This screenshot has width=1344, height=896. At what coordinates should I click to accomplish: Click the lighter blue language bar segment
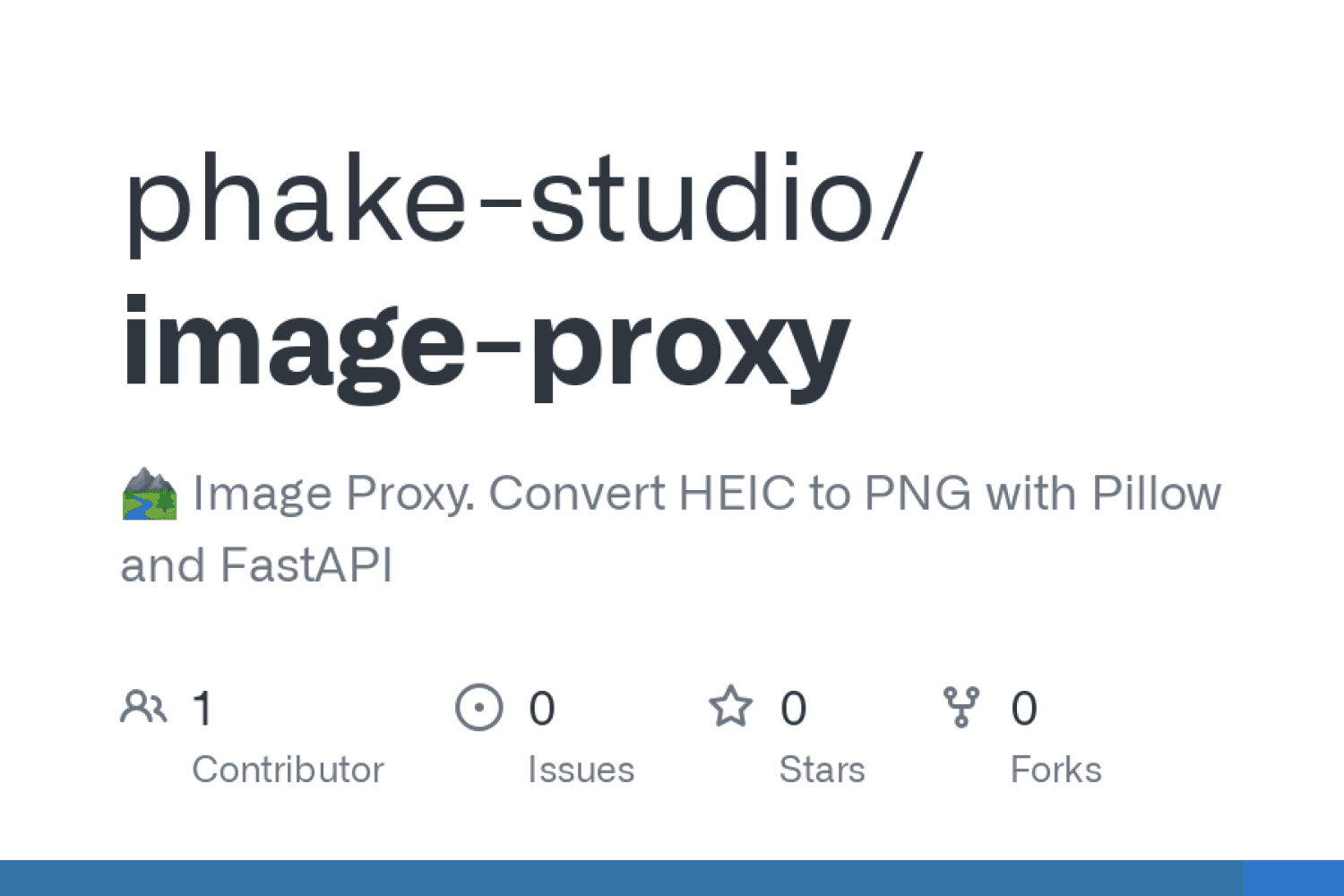click(1293, 878)
